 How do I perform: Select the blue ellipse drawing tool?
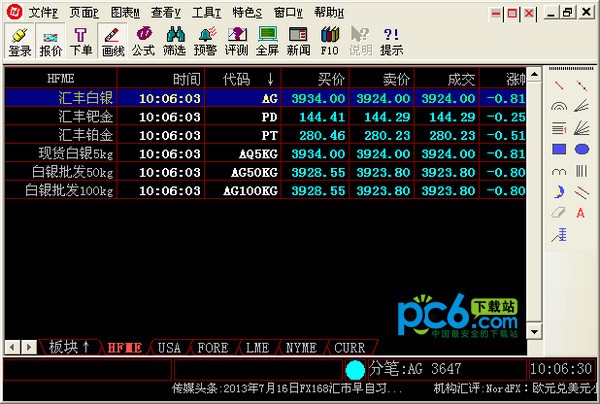click(x=582, y=149)
